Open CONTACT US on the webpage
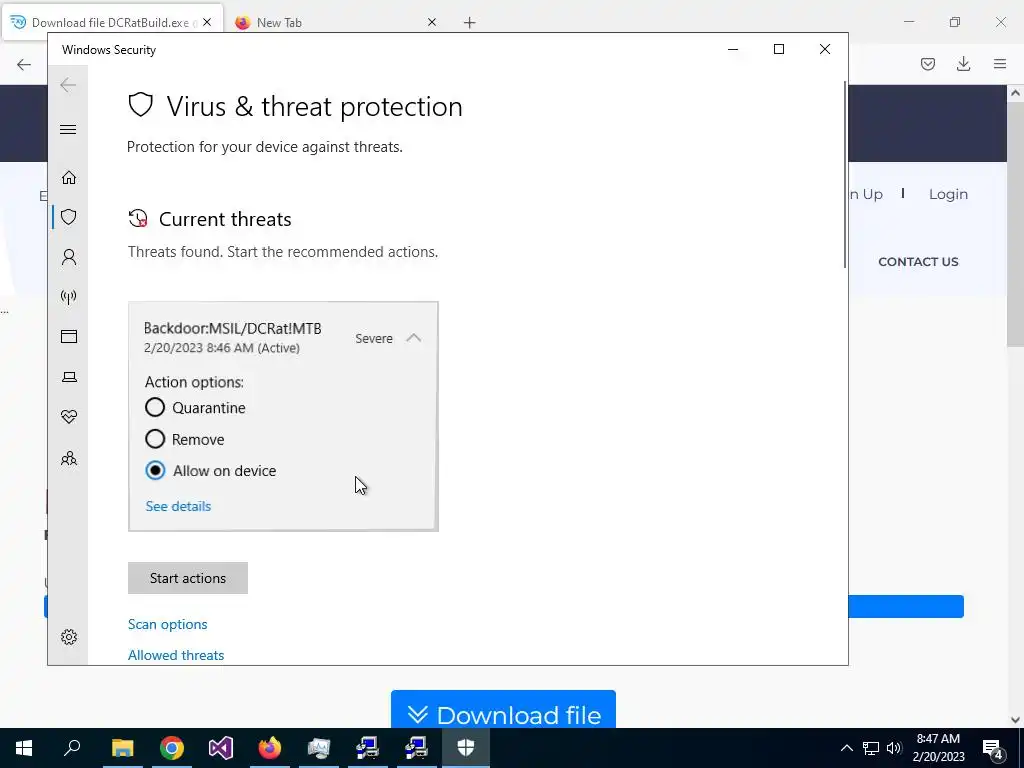 918,262
